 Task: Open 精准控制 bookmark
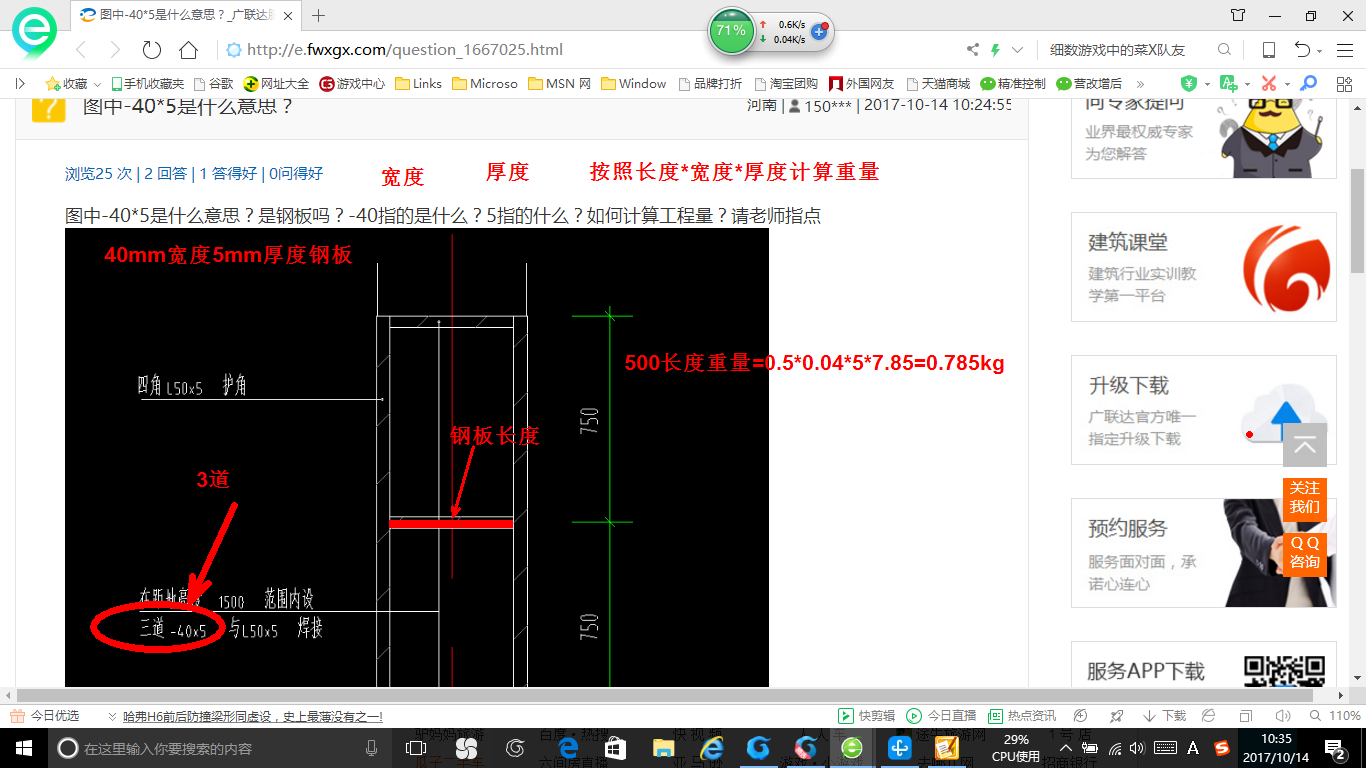coord(1013,84)
